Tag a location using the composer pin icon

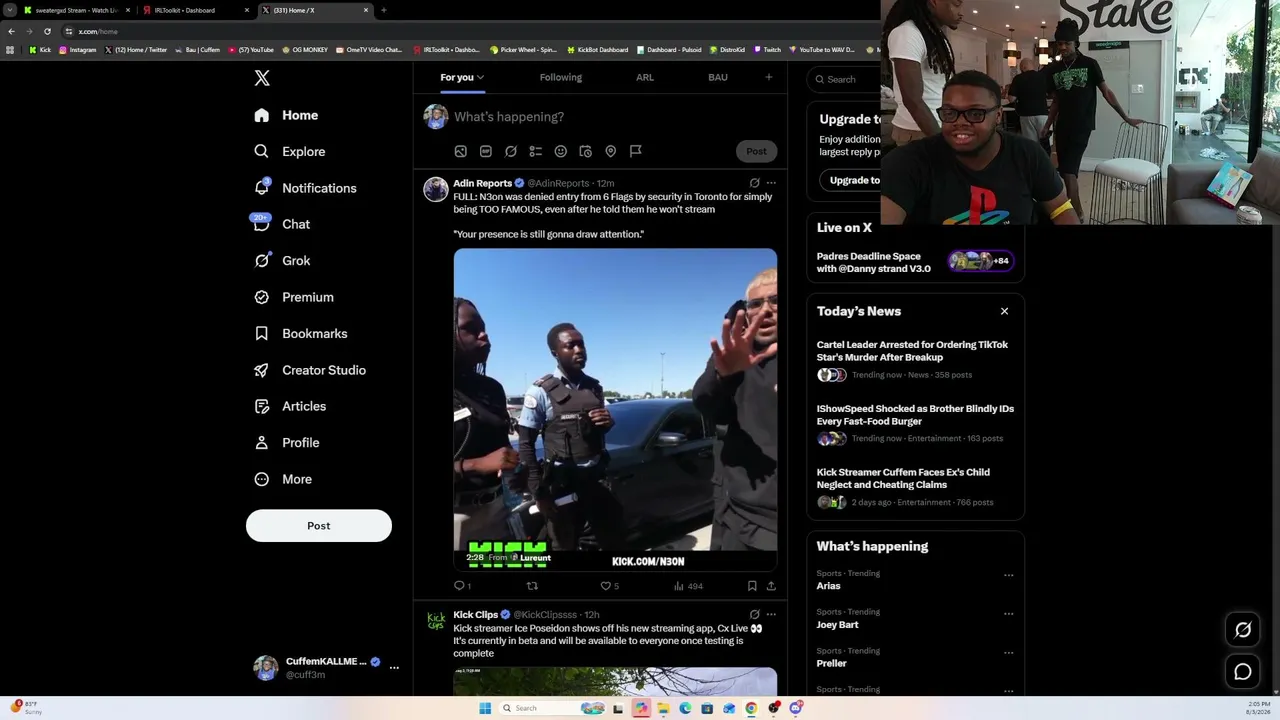(x=611, y=151)
